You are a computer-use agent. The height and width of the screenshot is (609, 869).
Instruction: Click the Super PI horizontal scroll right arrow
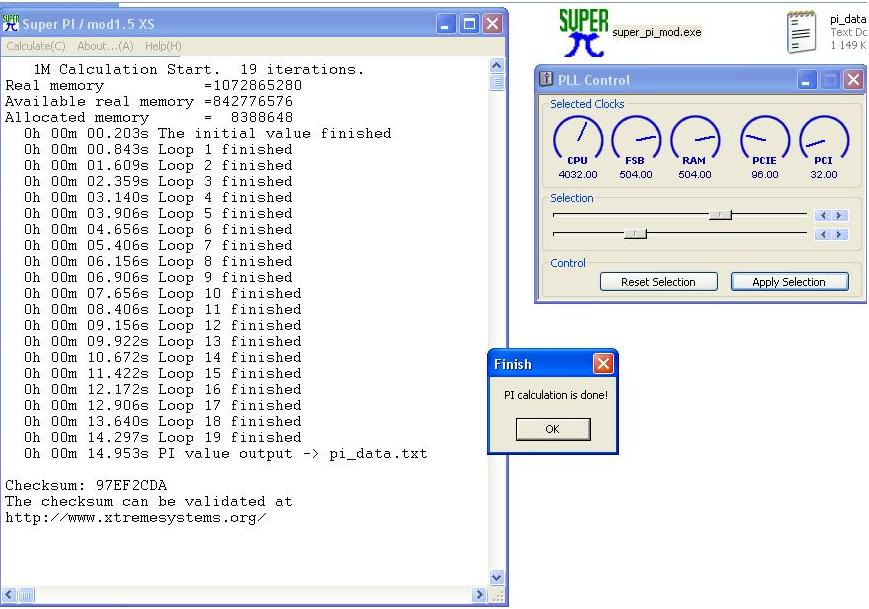click(x=479, y=595)
